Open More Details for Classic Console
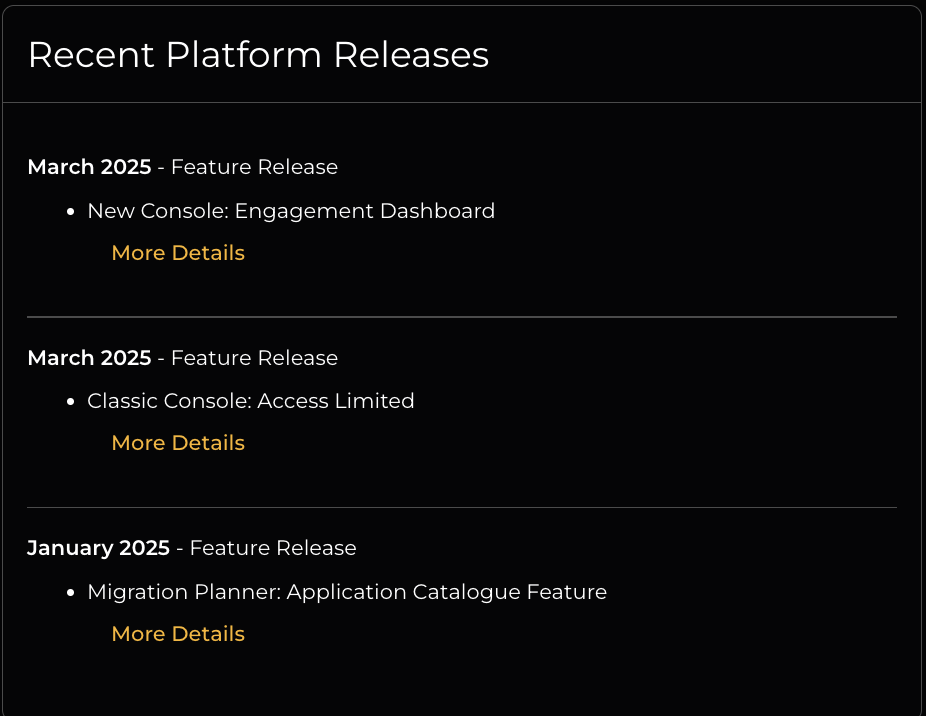Screen dimensions: 926x716 (x=178, y=443)
